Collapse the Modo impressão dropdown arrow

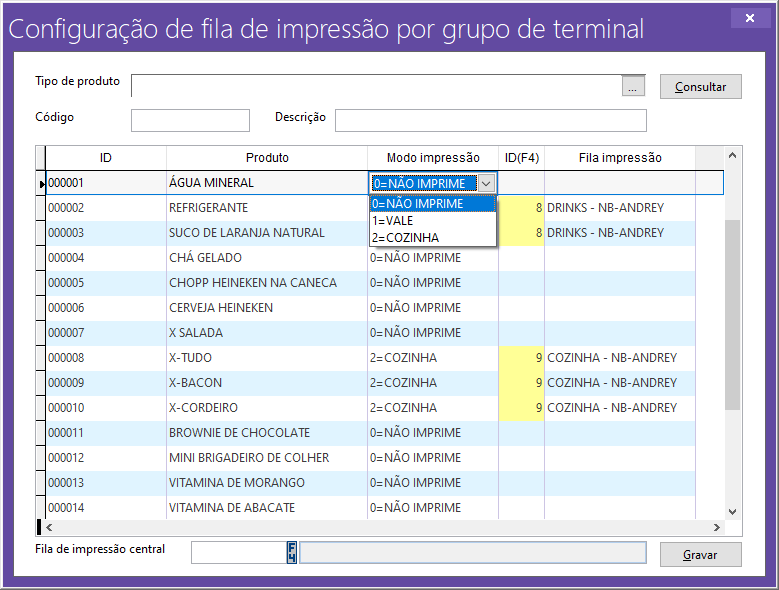pos(486,183)
